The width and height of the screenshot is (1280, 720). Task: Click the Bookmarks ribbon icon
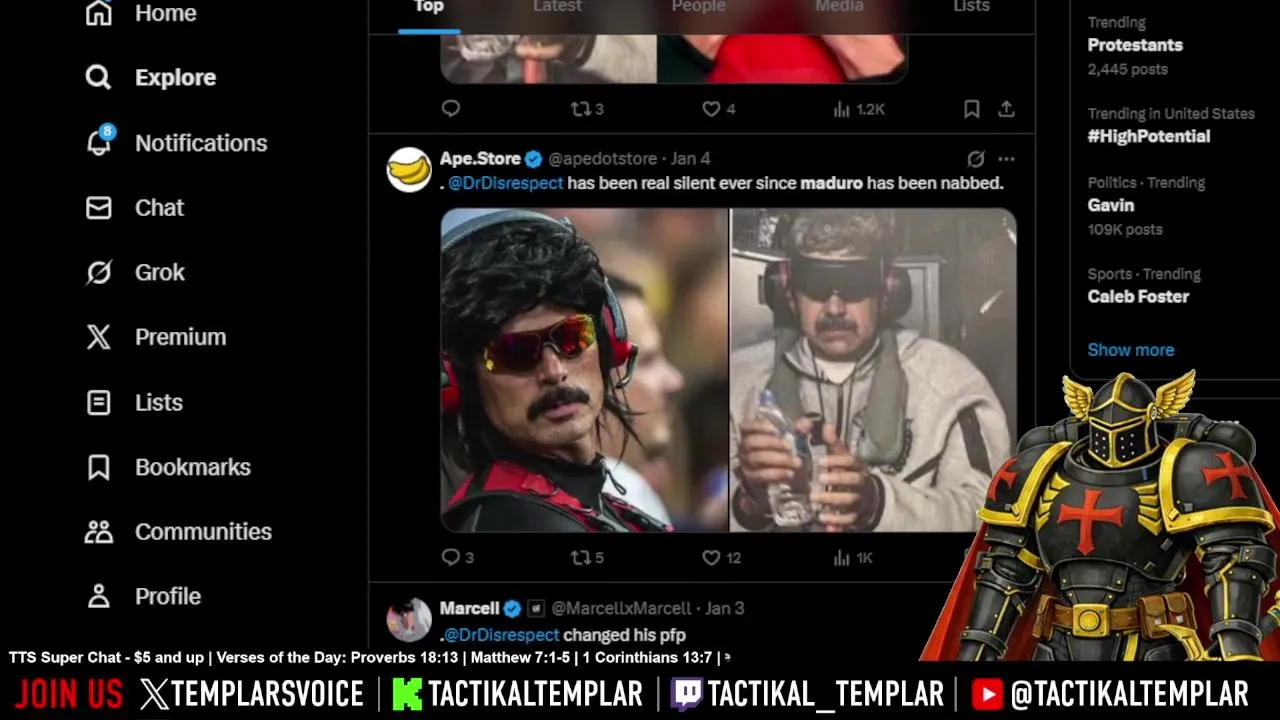[x=98, y=467]
